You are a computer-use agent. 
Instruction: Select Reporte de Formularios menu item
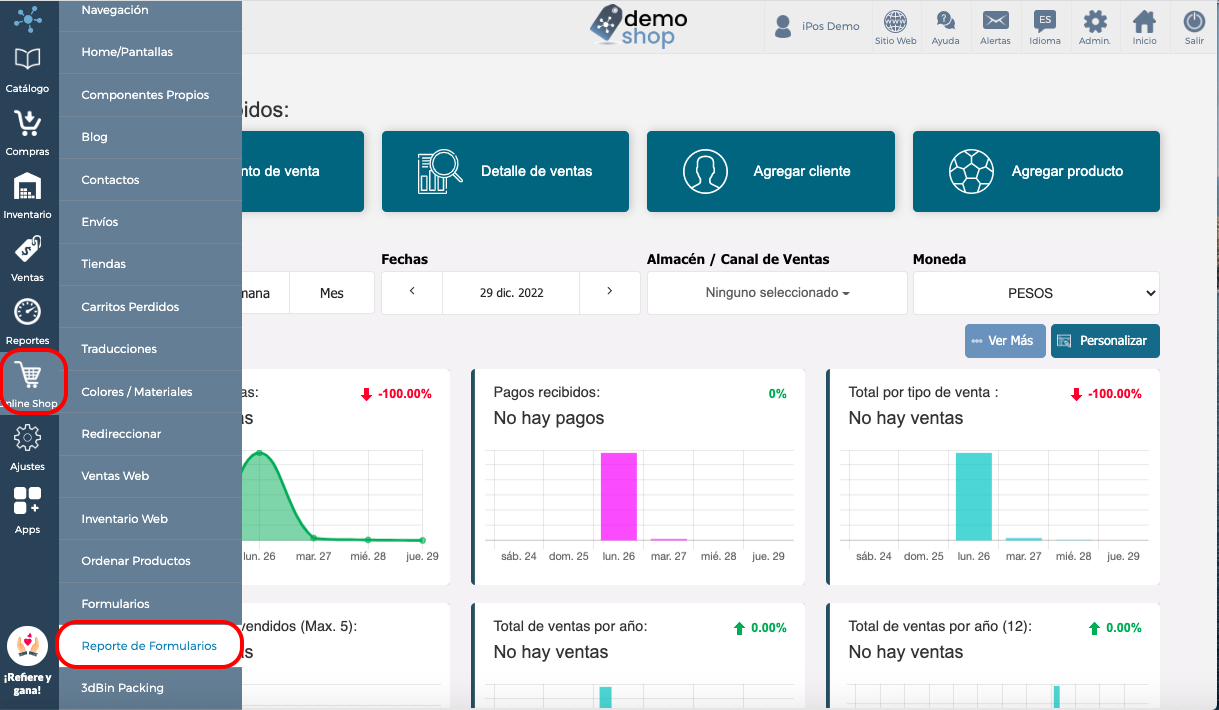click(x=149, y=646)
